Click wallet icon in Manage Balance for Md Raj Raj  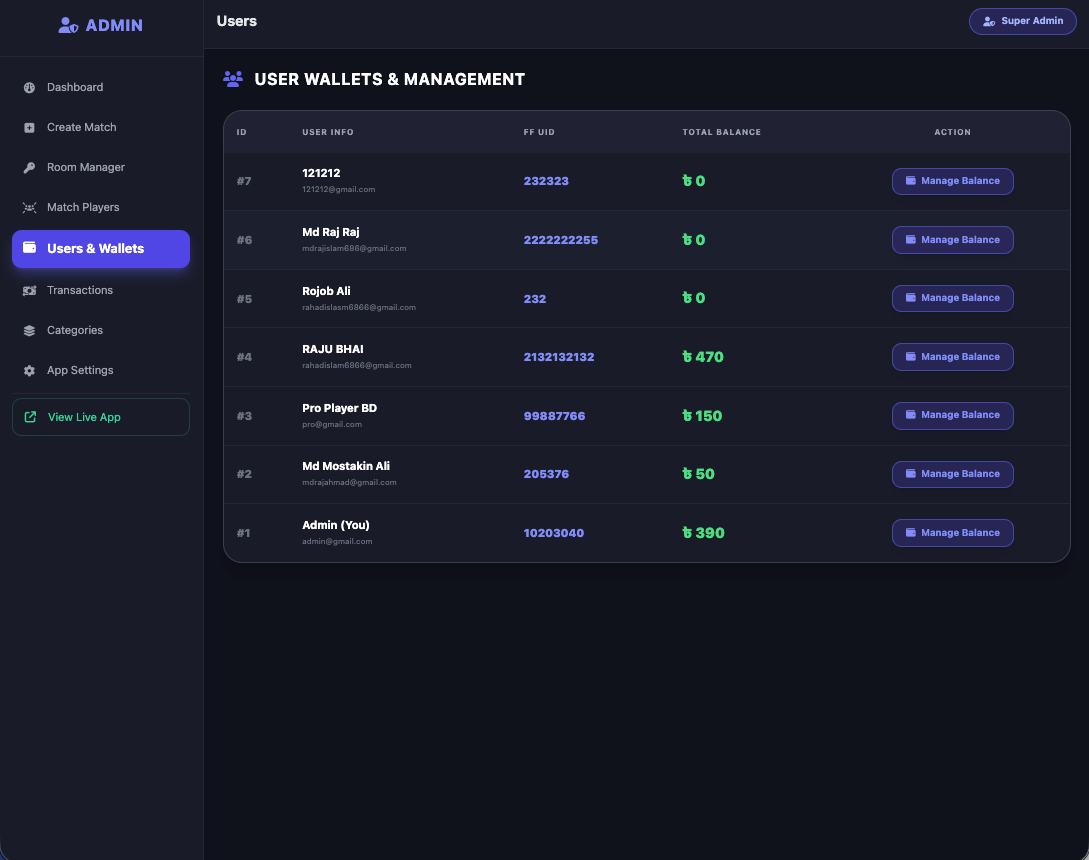coord(911,240)
